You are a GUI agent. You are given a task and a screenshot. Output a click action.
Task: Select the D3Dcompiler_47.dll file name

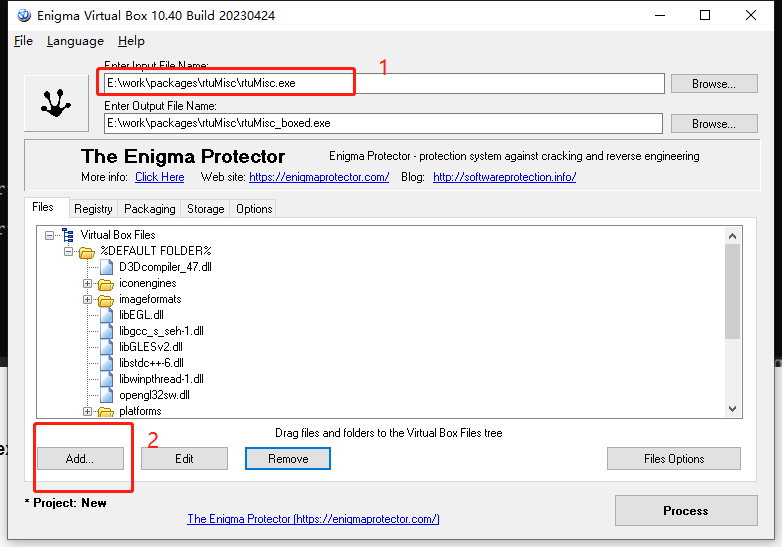tap(165, 267)
